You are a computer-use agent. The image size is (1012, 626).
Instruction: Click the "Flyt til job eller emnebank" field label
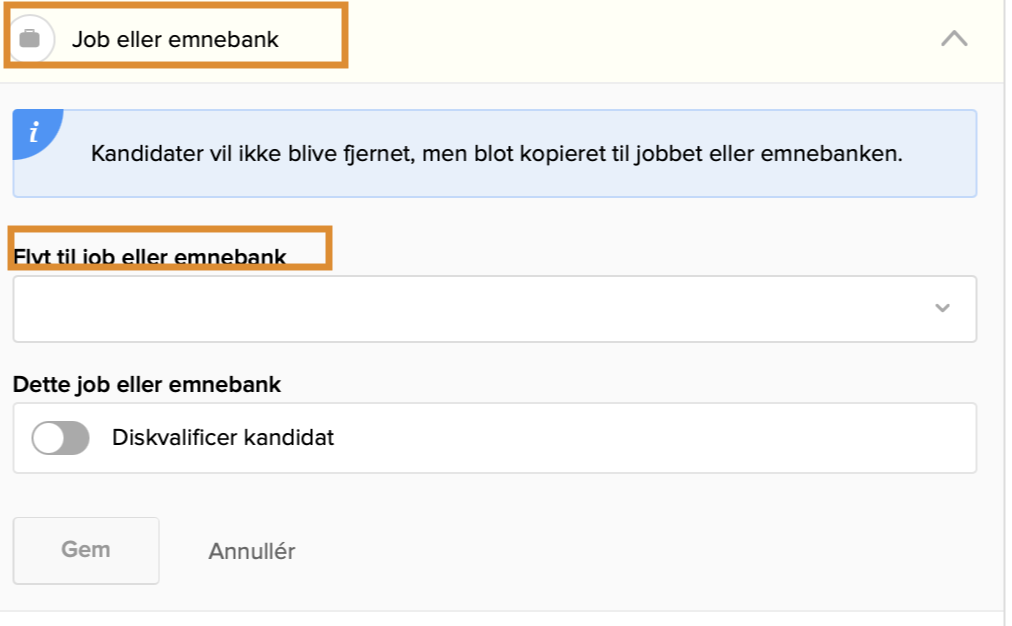pos(150,257)
